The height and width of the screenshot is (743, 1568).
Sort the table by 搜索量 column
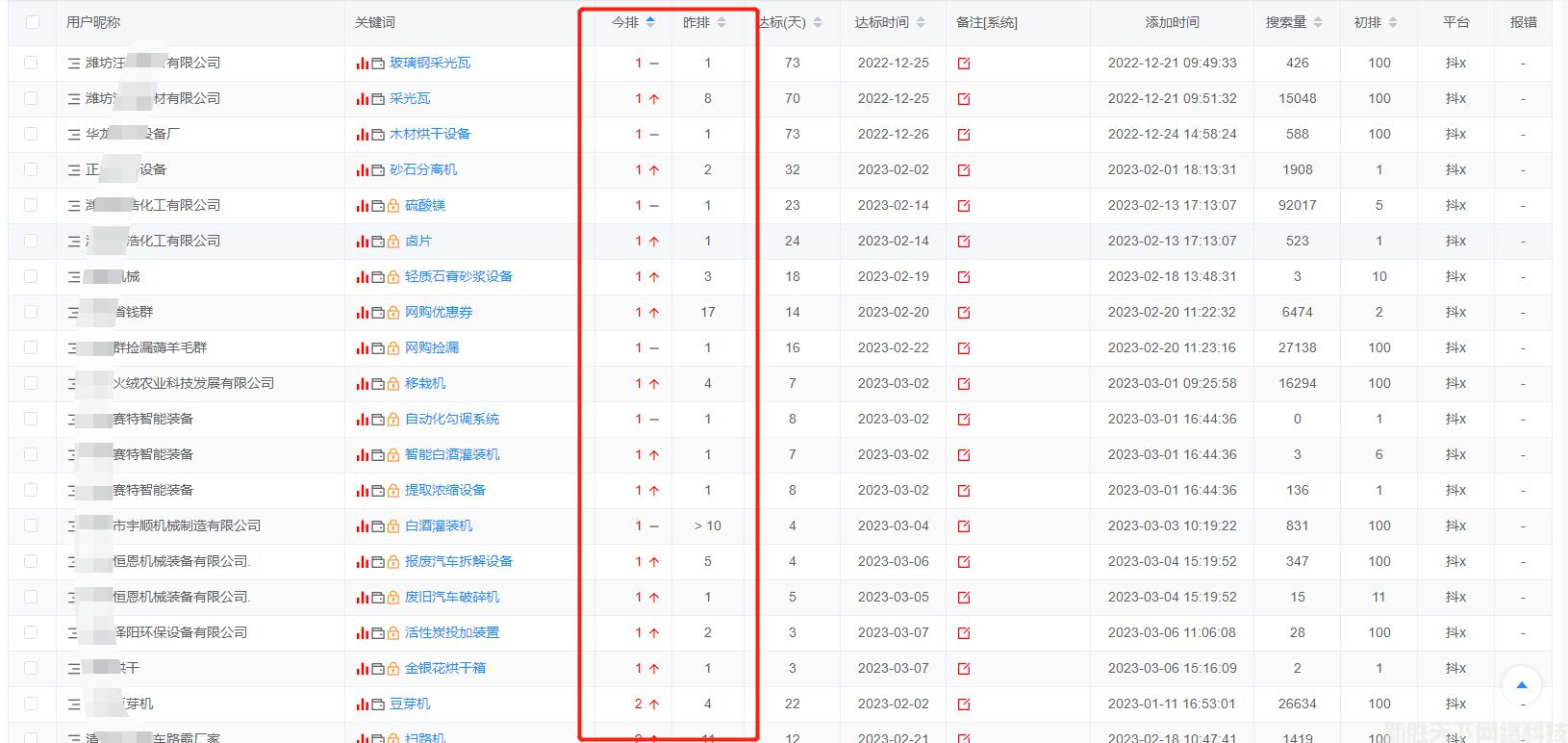coord(1294,22)
